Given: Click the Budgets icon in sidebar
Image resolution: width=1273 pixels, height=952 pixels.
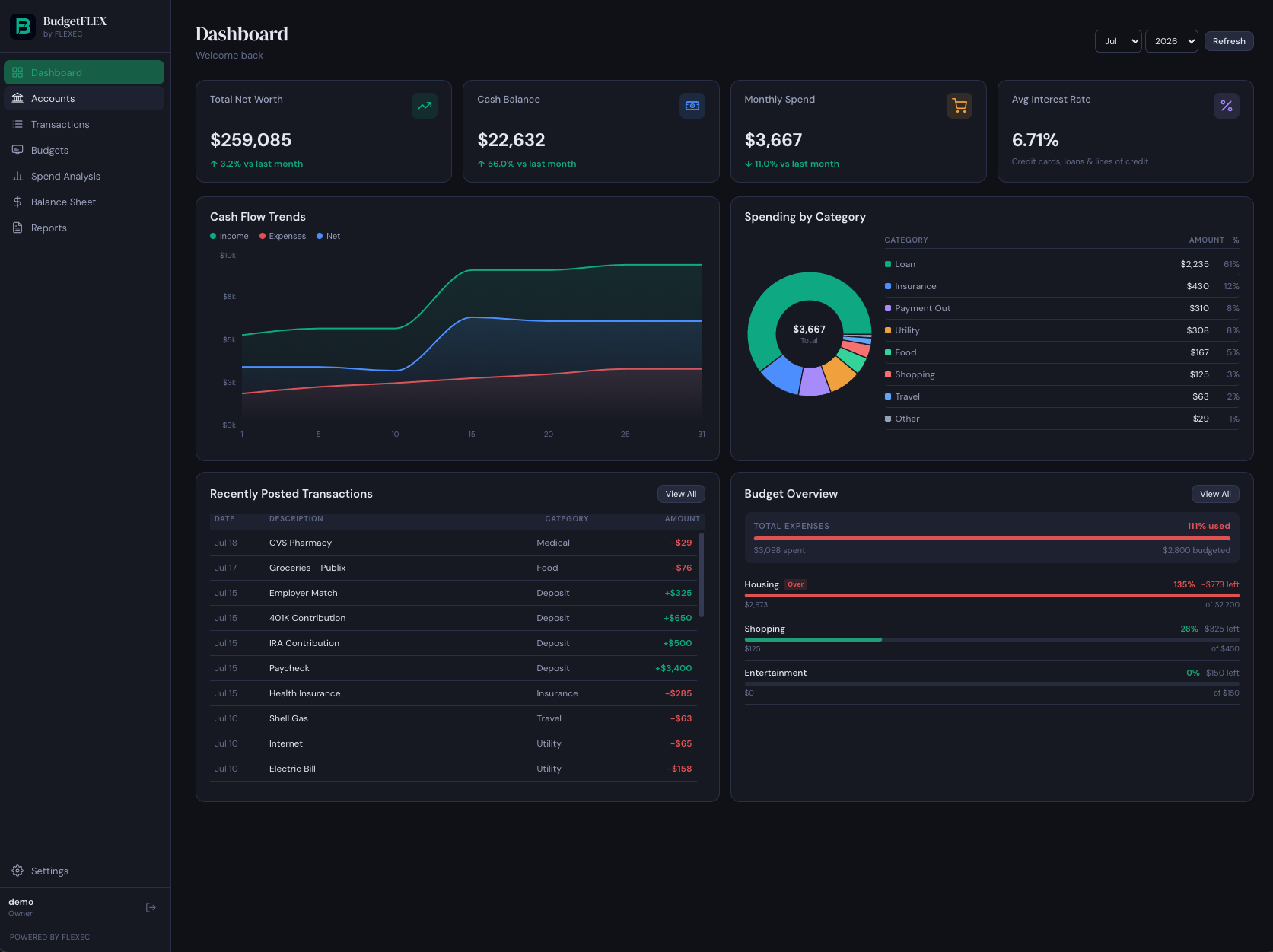Looking at the screenshot, I should [x=18, y=150].
